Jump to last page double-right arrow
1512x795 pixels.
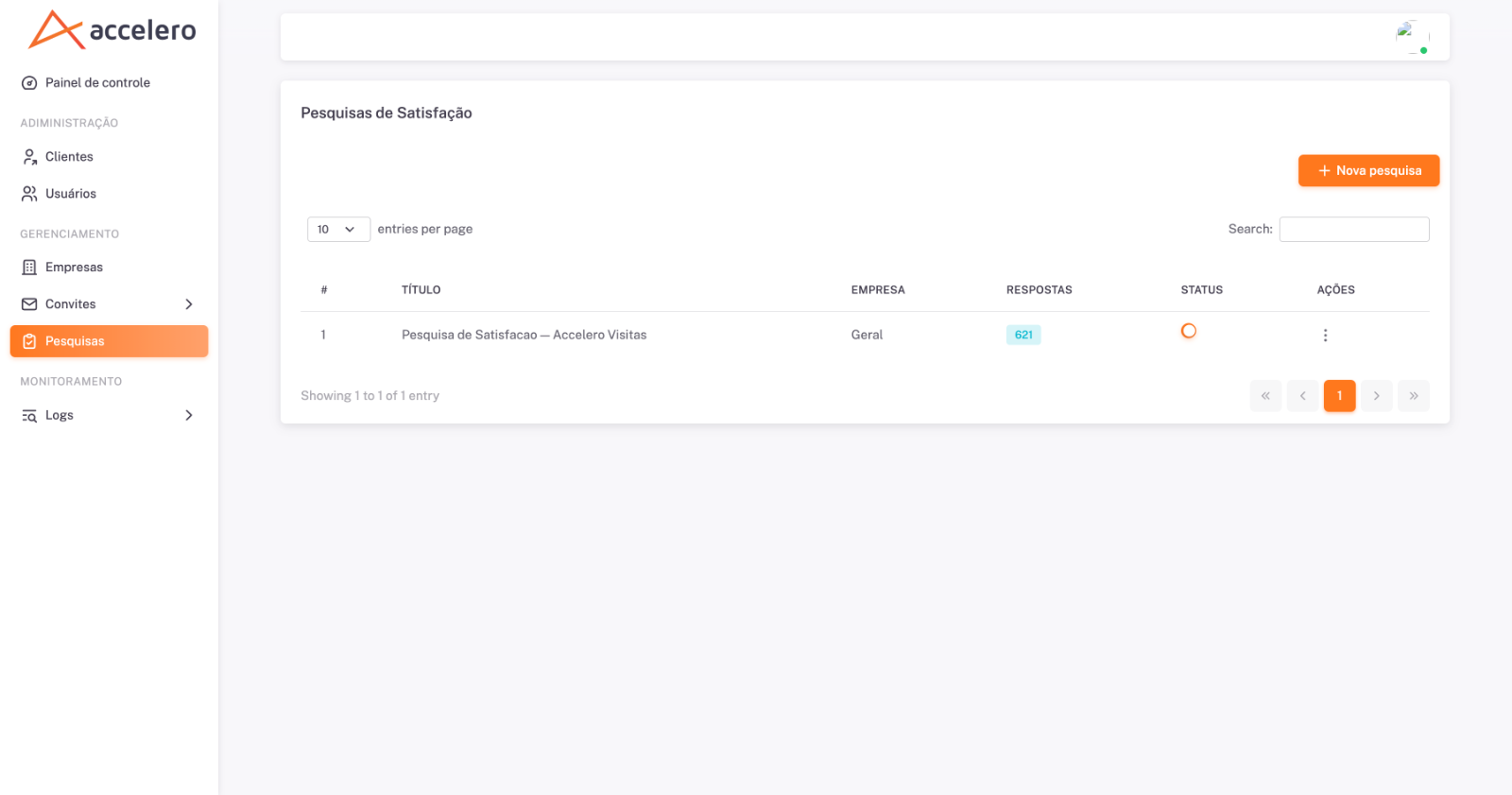1414,396
